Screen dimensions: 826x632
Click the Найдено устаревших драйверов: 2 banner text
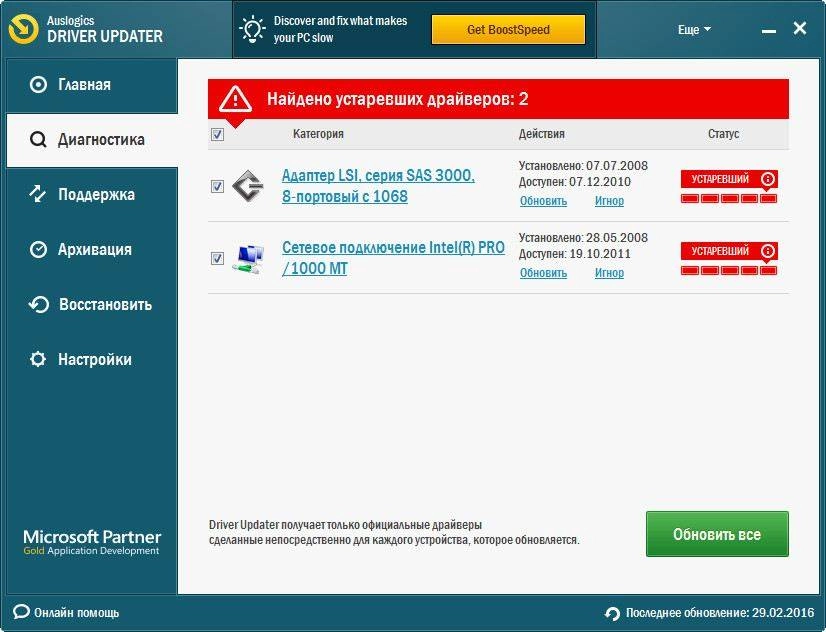point(397,99)
